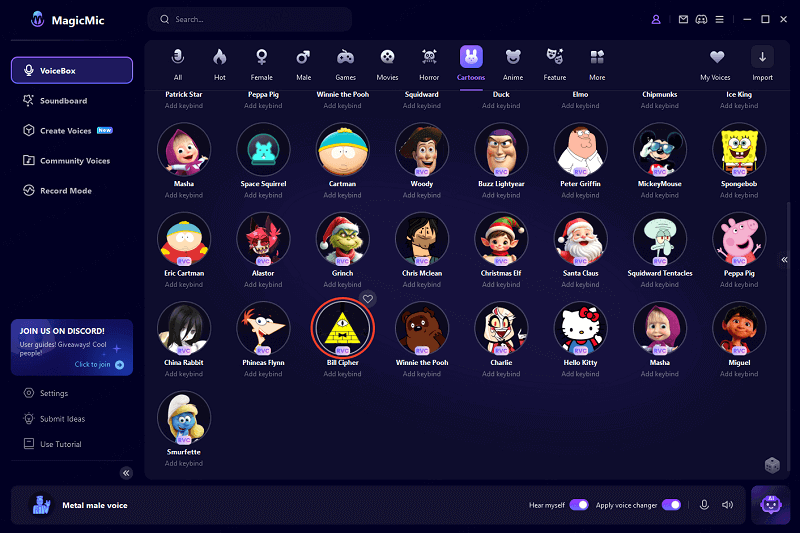800x533 pixels.
Task: Favorite Bill Cipher with heart icon
Action: [368, 298]
